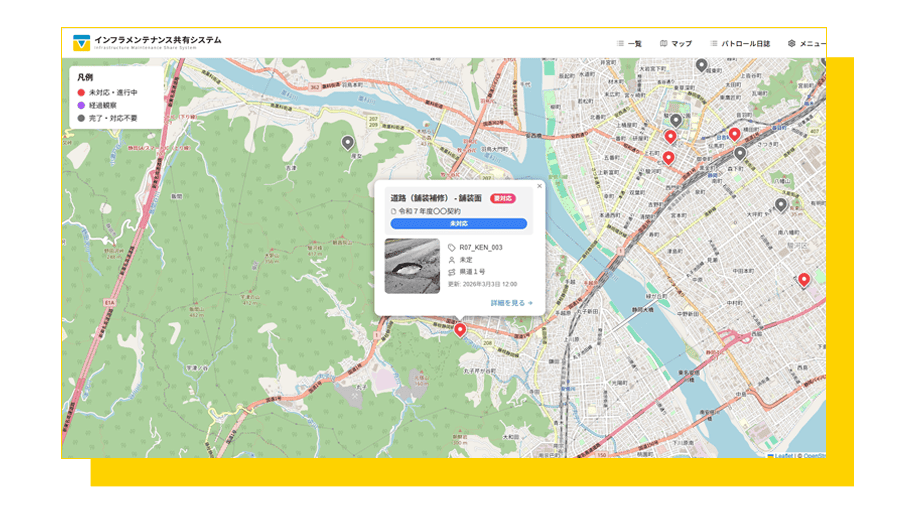Click the インフラメンテナンス共有システム title text
The image size is (916, 515).
[158, 40]
